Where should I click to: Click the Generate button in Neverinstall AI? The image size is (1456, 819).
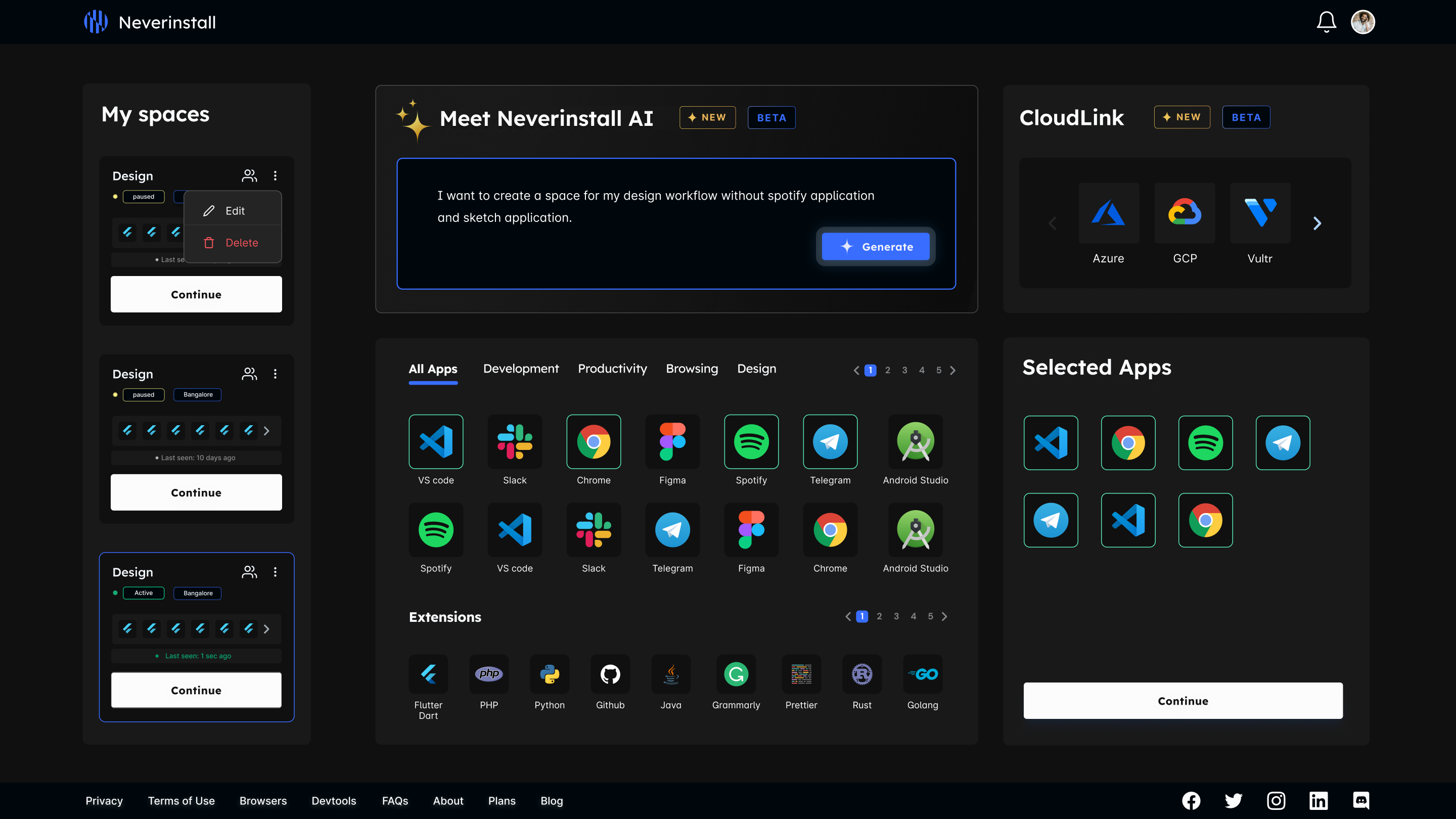click(x=875, y=246)
